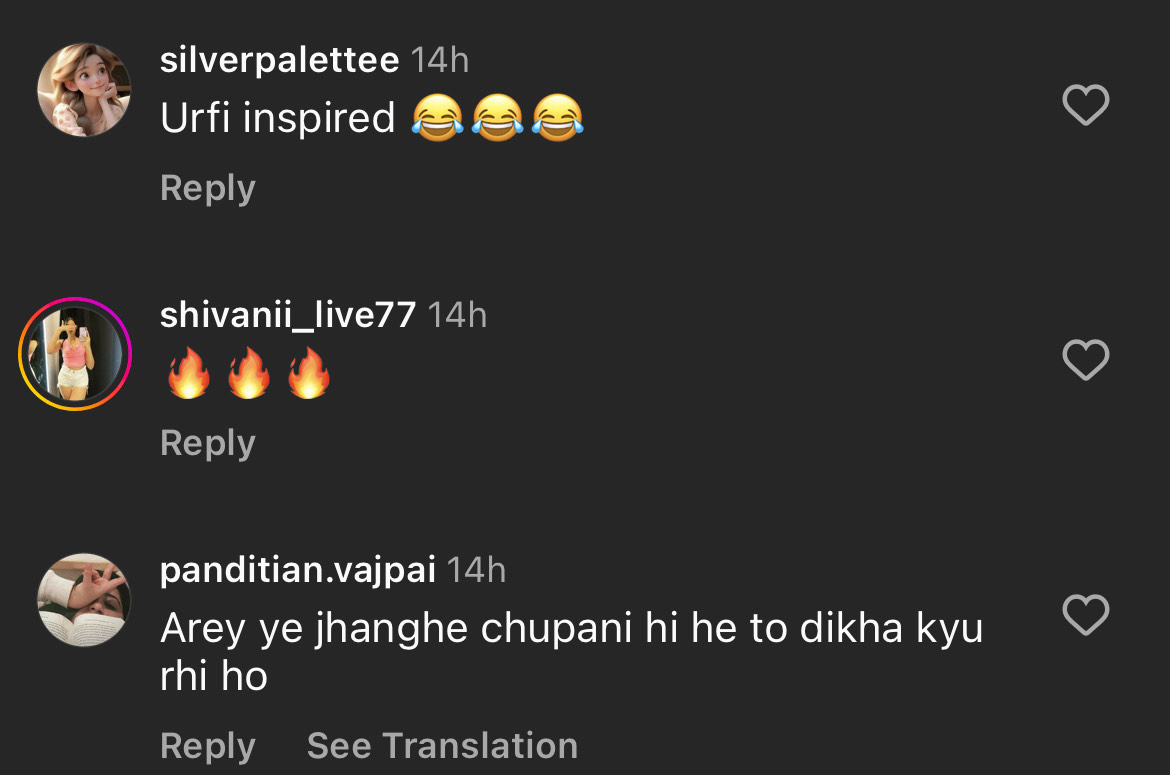The width and height of the screenshot is (1170, 775).
Task: Select the "Urfi inspired" comment text
Action: [278, 119]
